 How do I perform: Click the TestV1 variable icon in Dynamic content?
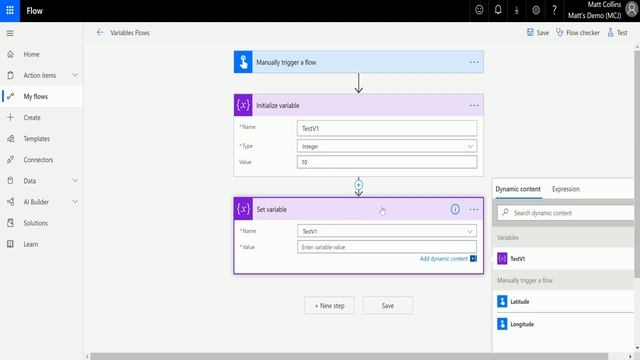pyautogui.click(x=502, y=258)
